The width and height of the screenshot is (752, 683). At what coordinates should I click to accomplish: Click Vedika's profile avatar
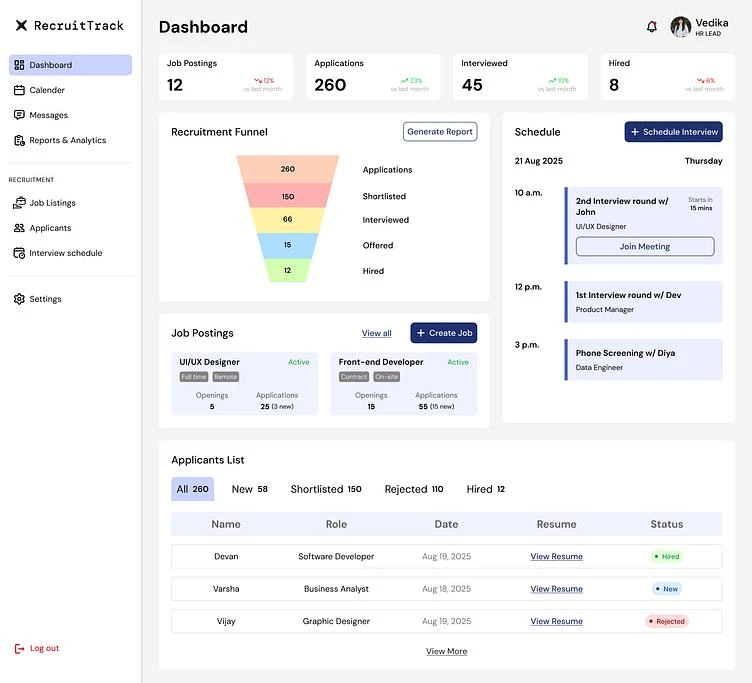(681, 27)
